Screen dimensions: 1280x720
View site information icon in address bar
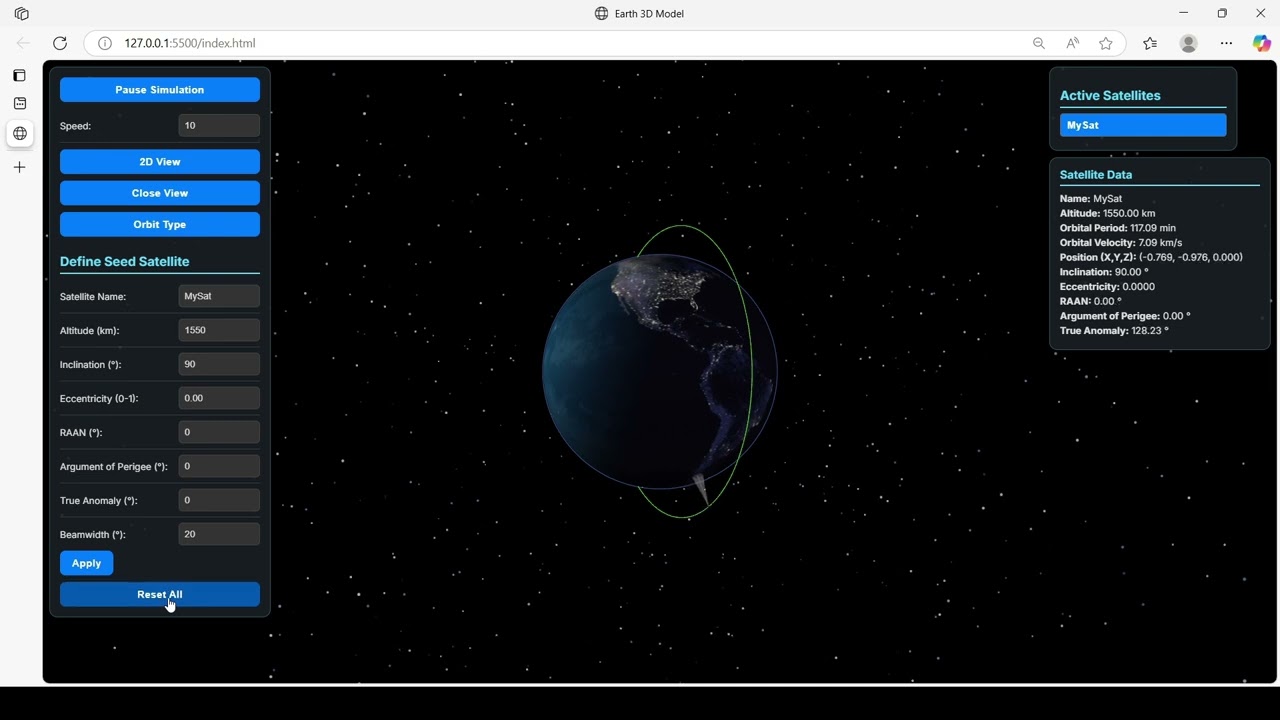105,43
